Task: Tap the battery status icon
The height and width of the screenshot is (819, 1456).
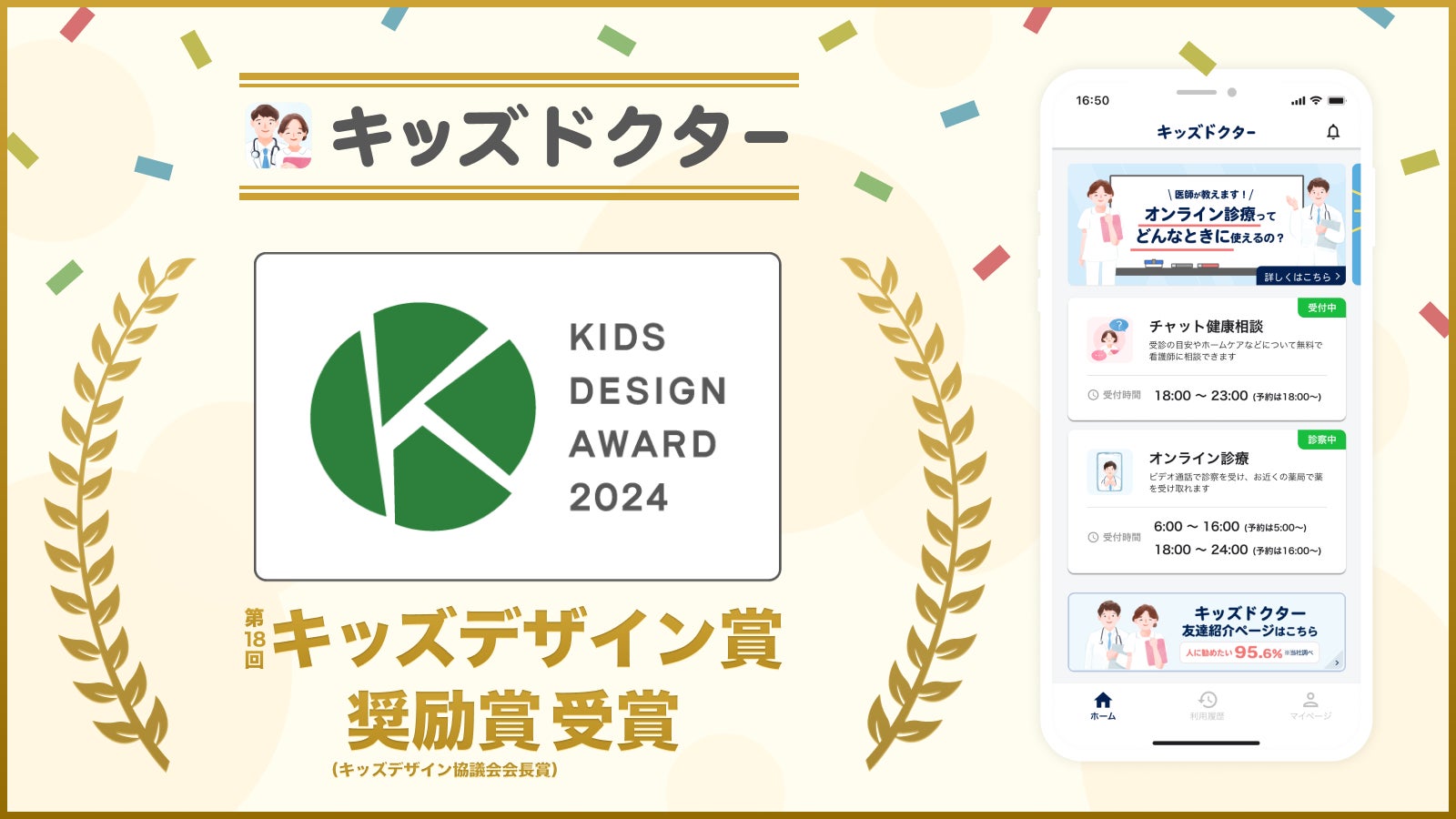Action: click(1336, 100)
